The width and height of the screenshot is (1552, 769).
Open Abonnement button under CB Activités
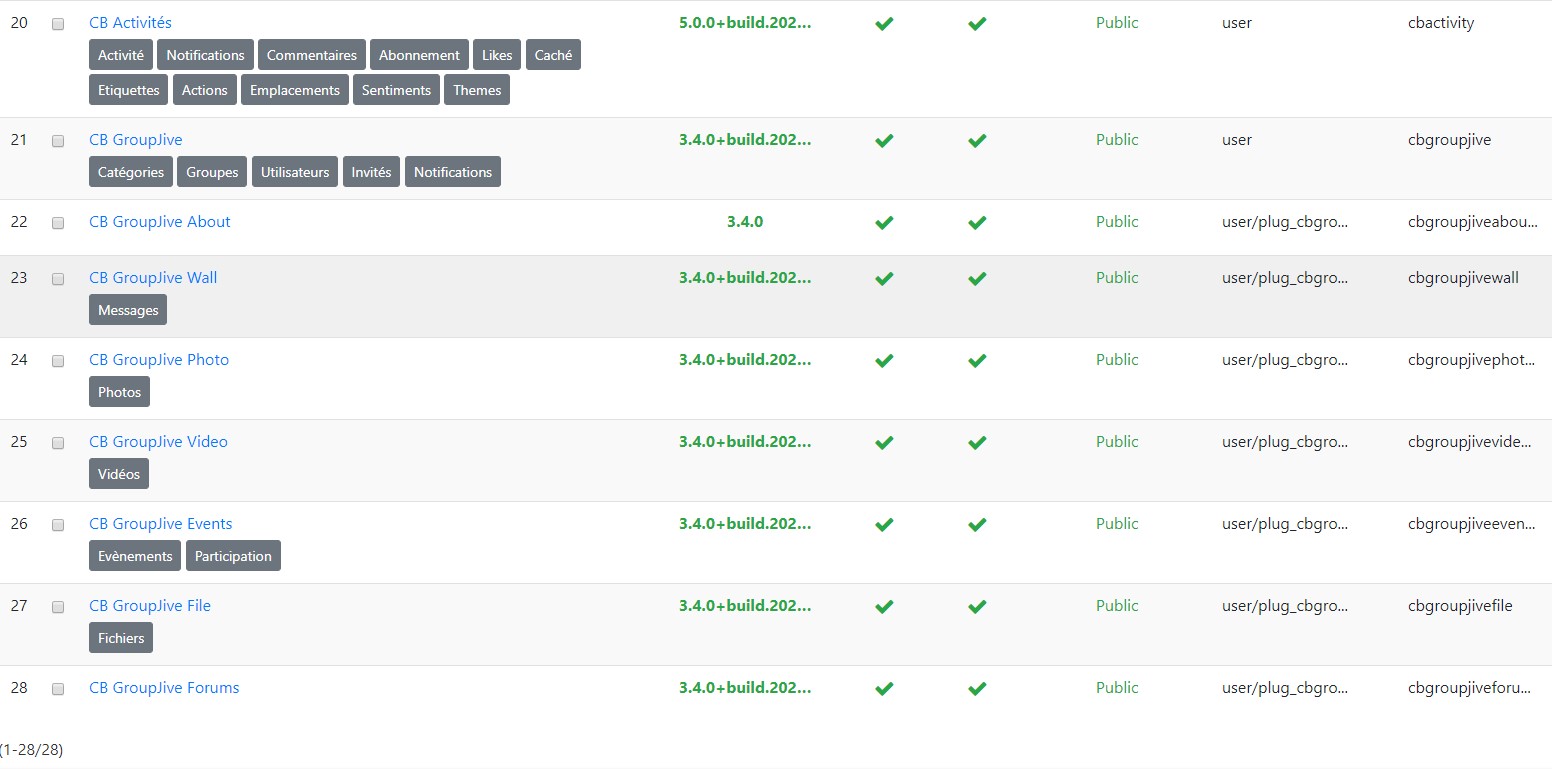(419, 55)
